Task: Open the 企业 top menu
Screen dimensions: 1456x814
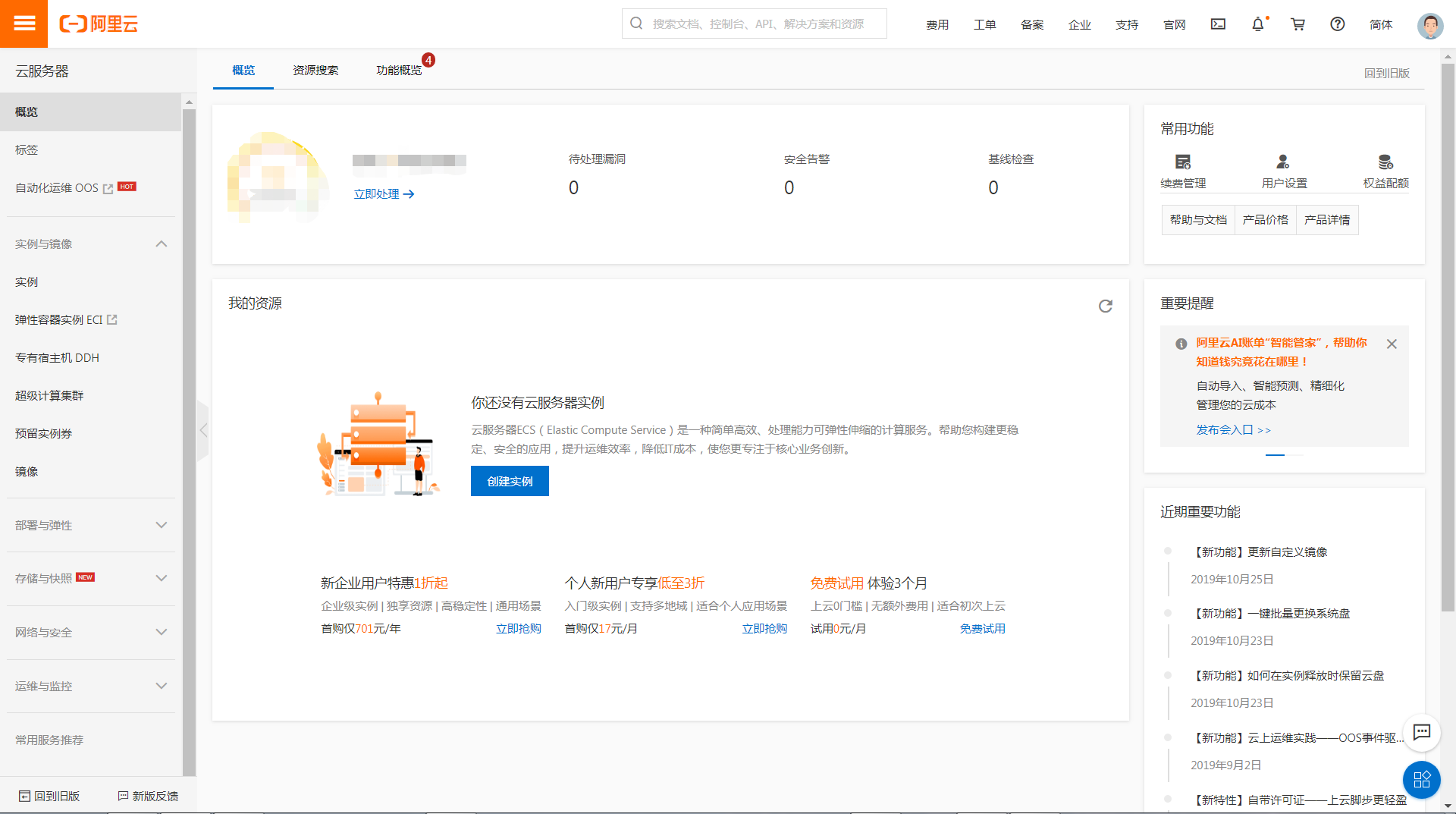Action: (x=1080, y=24)
